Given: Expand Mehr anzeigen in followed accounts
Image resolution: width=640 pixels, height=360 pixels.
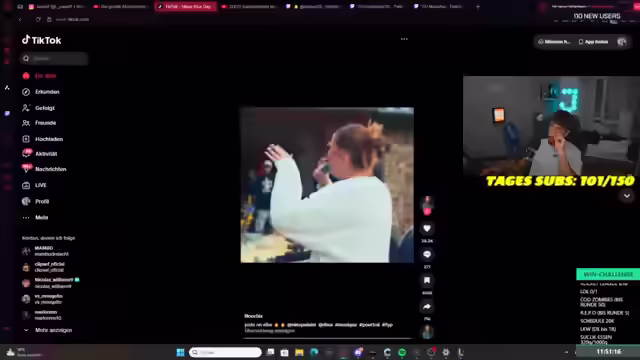Looking at the screenshot, I should click(x=48, y=330).
